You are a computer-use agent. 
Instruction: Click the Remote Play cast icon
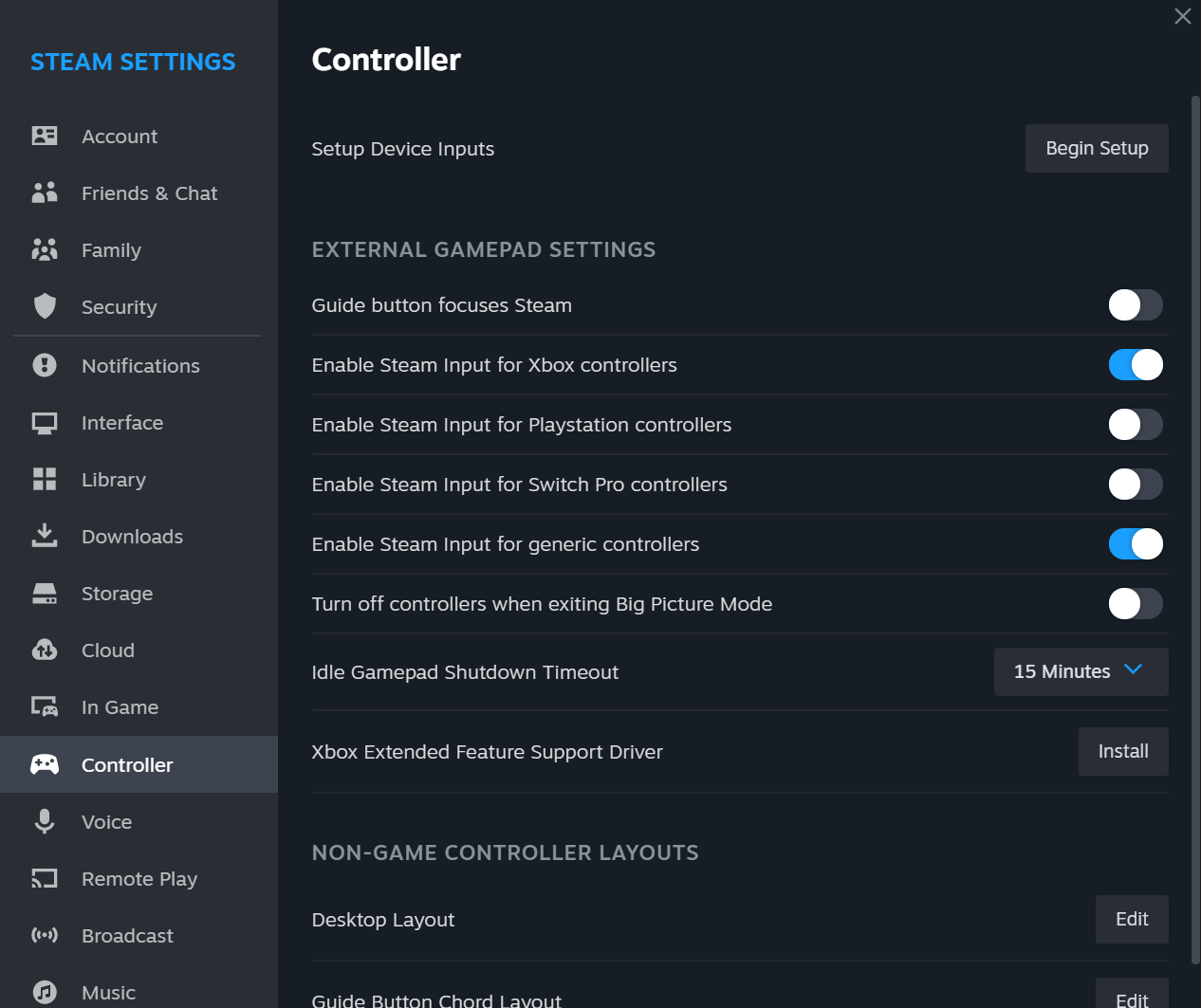[45, 878]
